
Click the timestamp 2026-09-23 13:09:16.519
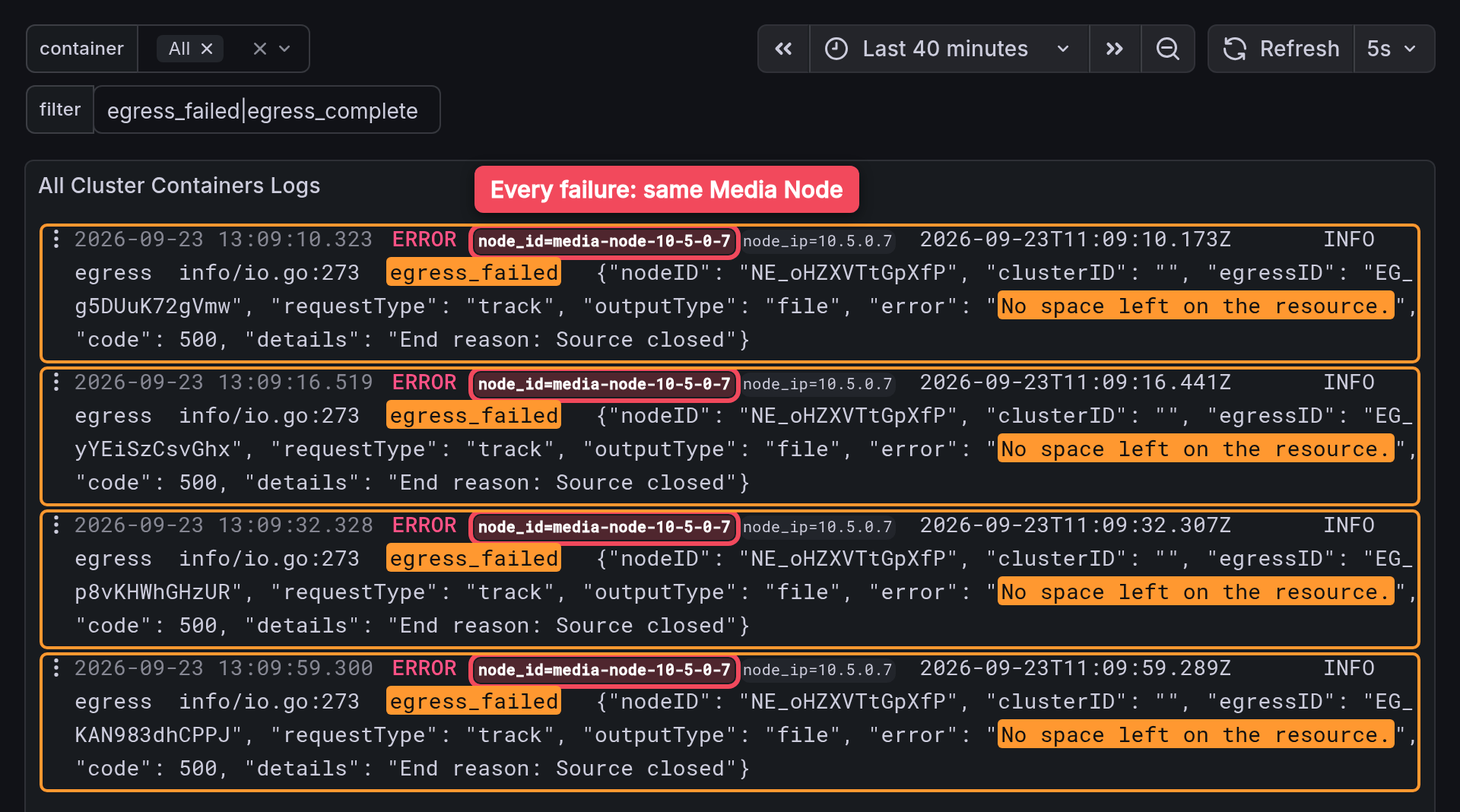point(224,382)
